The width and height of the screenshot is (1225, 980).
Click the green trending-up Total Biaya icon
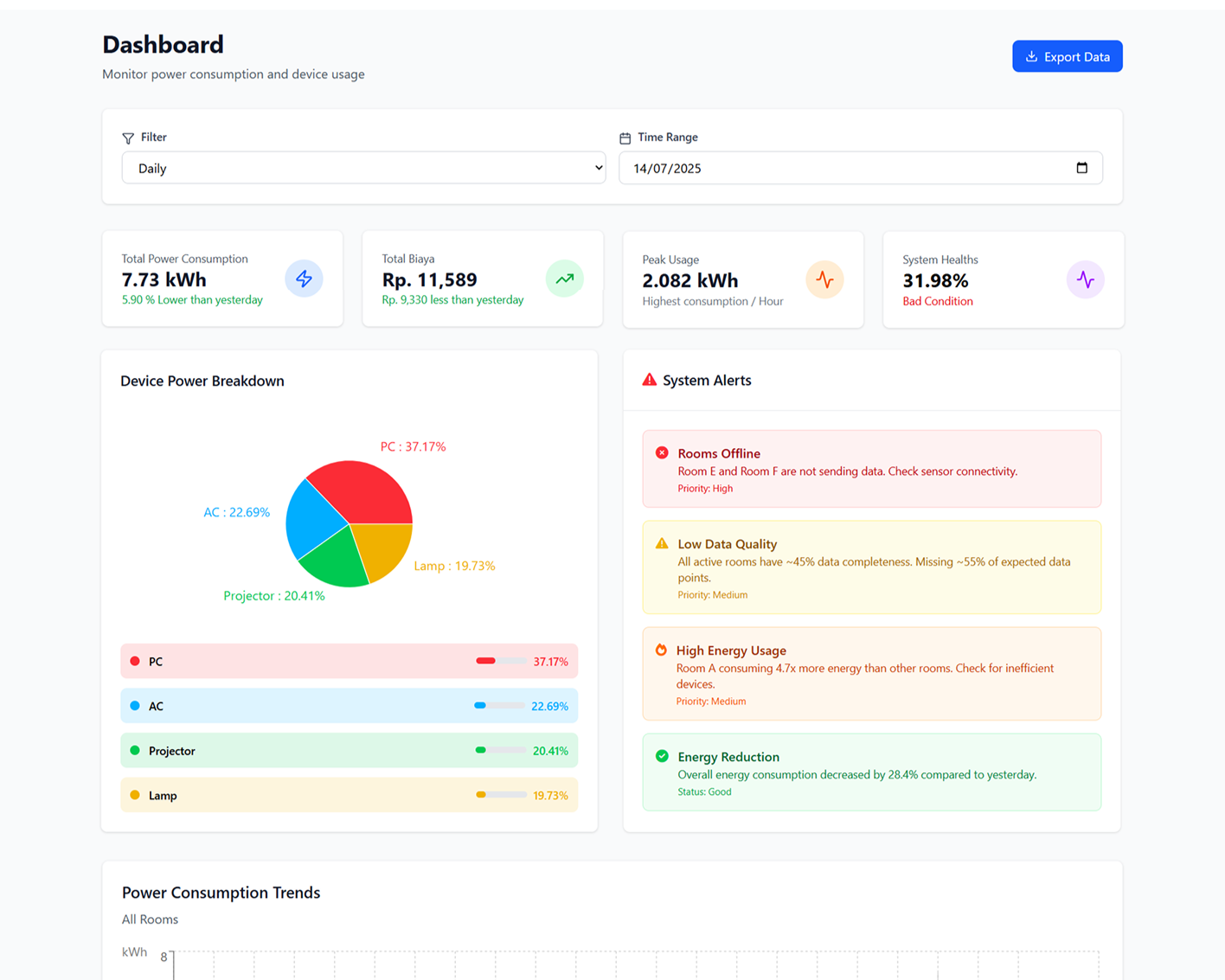tap(565, 279)
